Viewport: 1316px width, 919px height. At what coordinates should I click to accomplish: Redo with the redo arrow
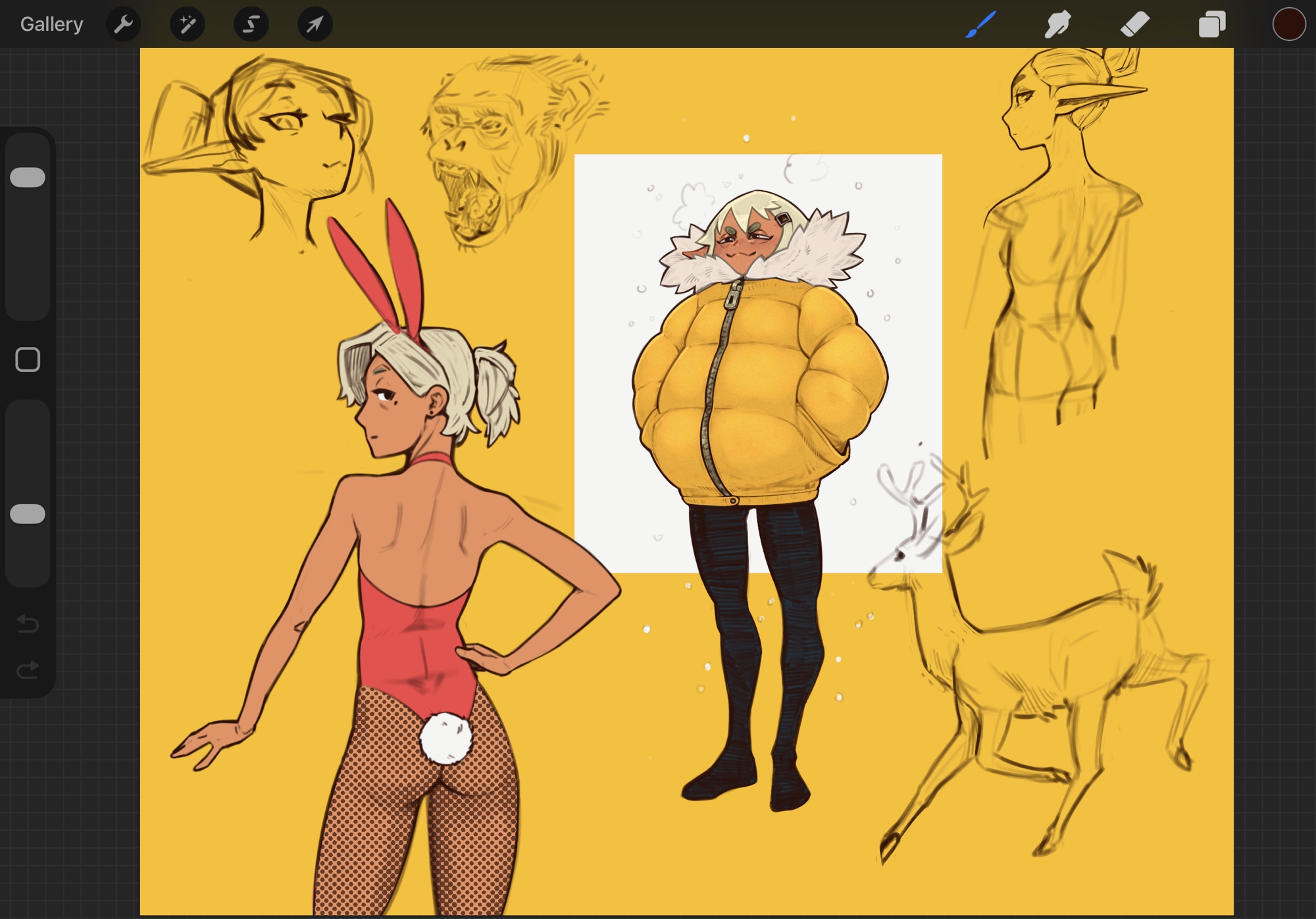click(x=28, y=670)
